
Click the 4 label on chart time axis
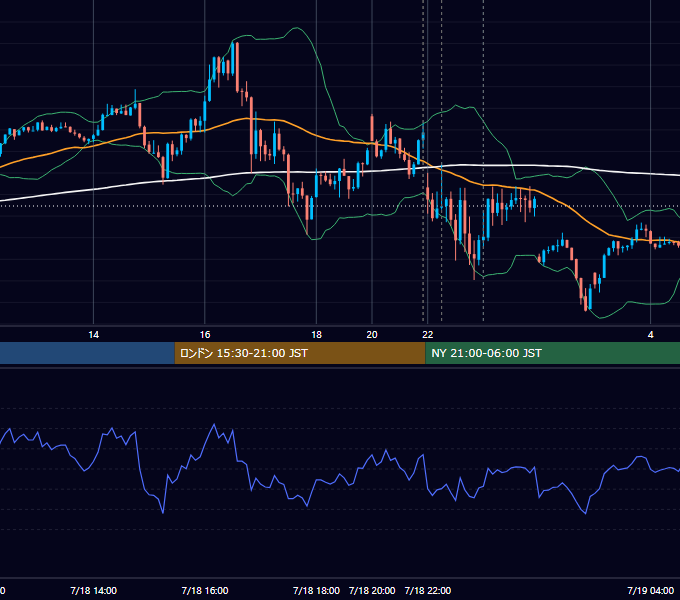[x=651, y=335]
